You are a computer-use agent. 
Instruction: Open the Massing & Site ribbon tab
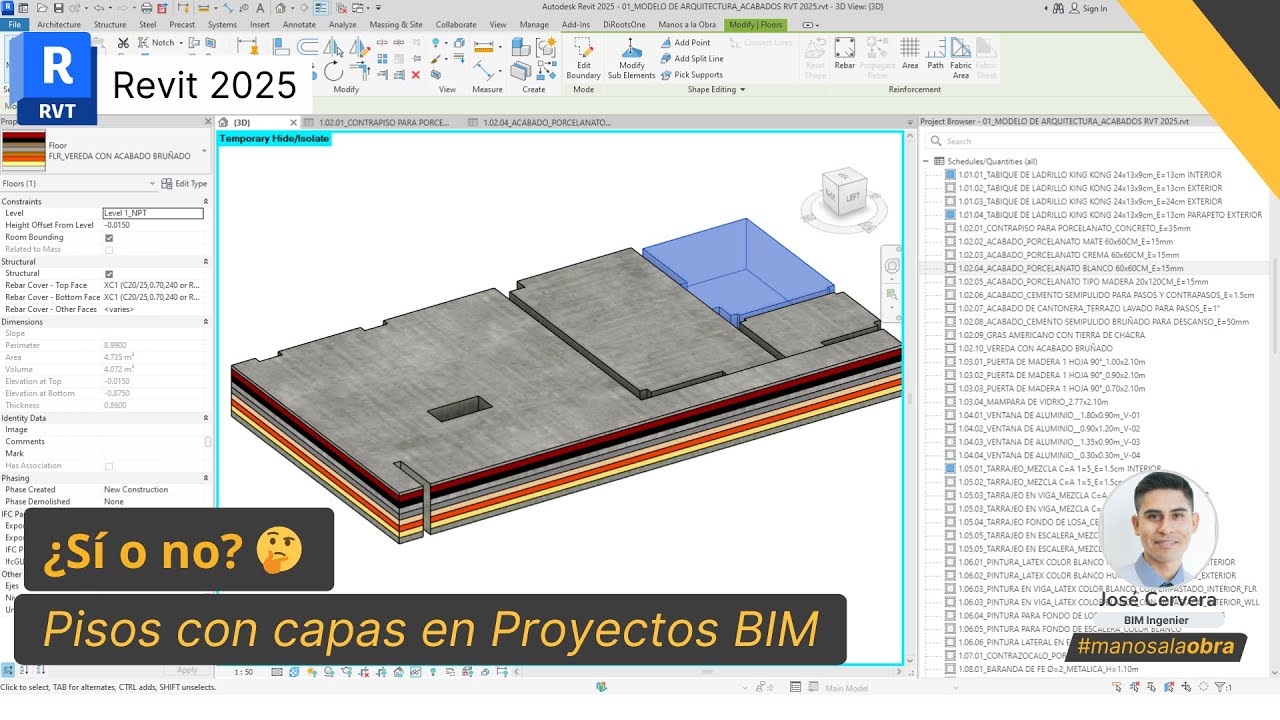(396, 24)
